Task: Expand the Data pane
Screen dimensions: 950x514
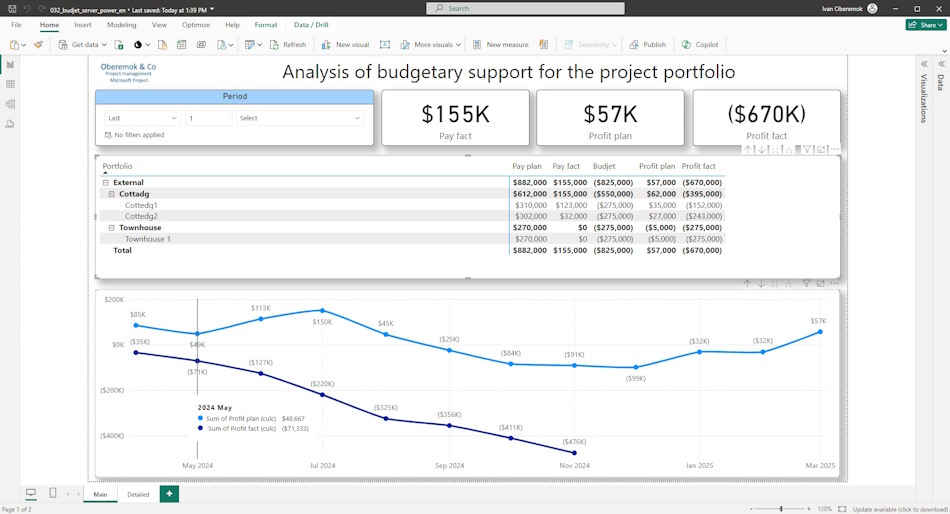Action: (x=941, y=64)
